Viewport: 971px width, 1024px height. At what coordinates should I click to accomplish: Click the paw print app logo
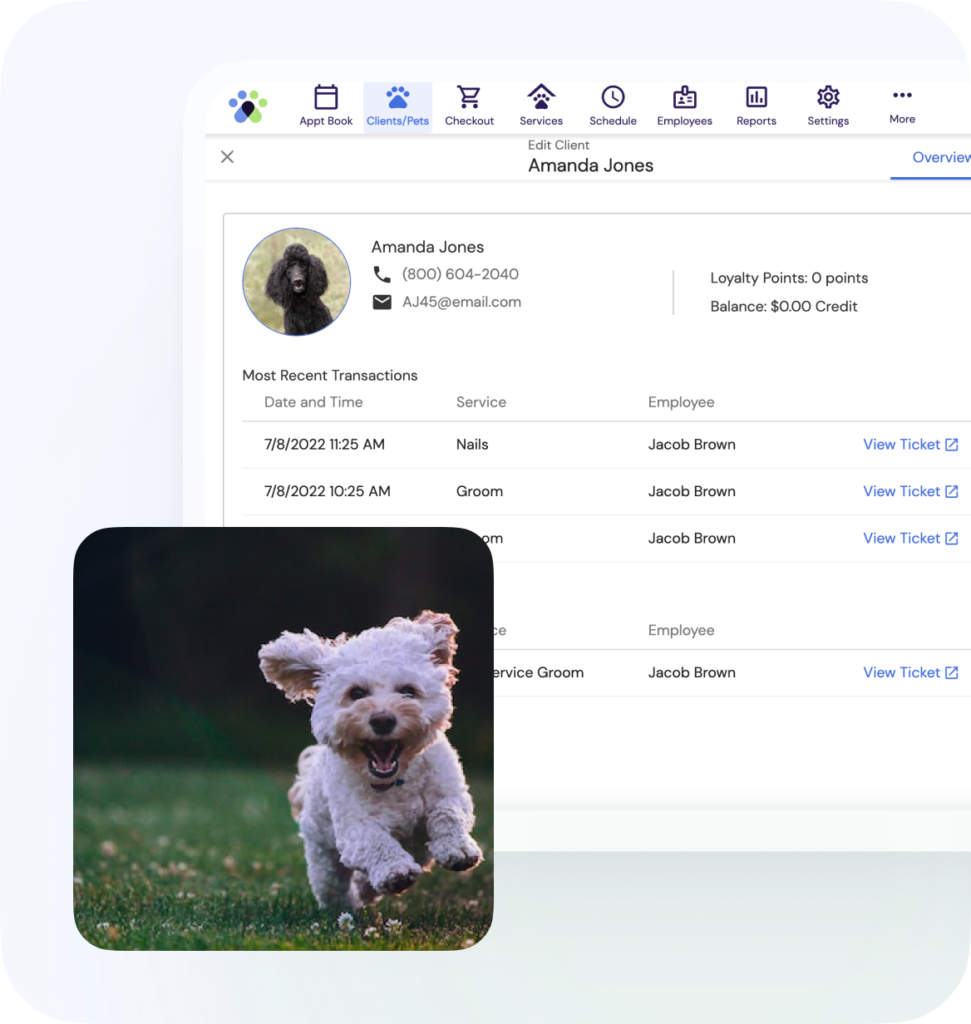click(247, 106)
